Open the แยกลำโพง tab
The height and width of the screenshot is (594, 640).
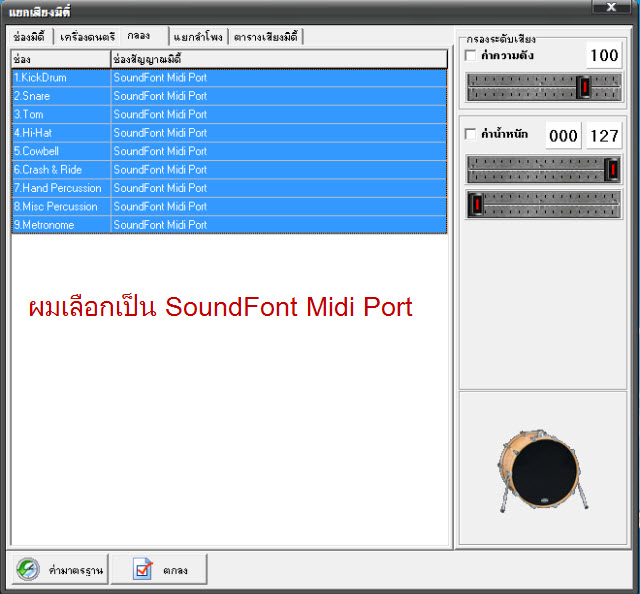point(198,37)
